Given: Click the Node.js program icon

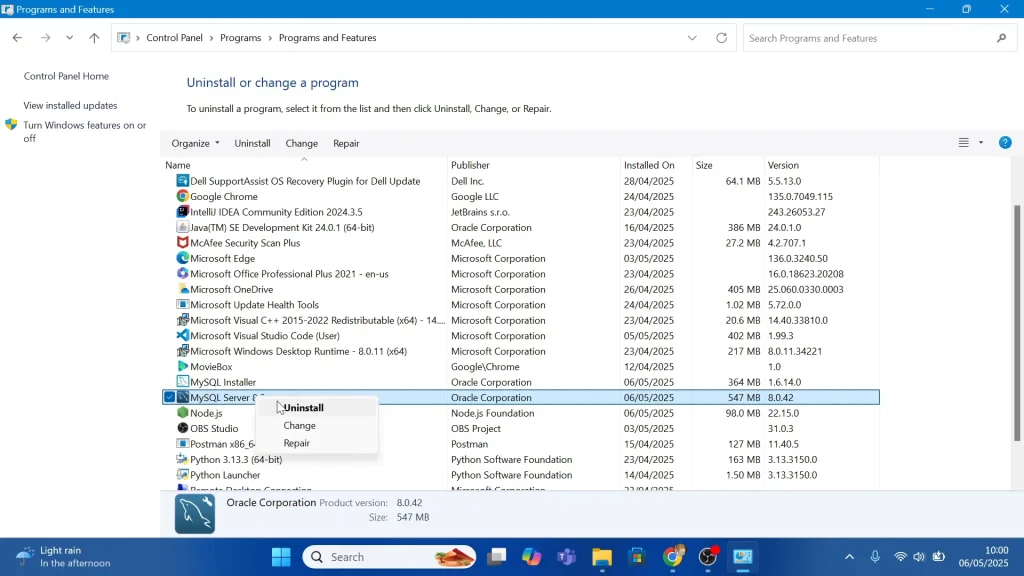Looking at the screenshot, I should 182,413.
